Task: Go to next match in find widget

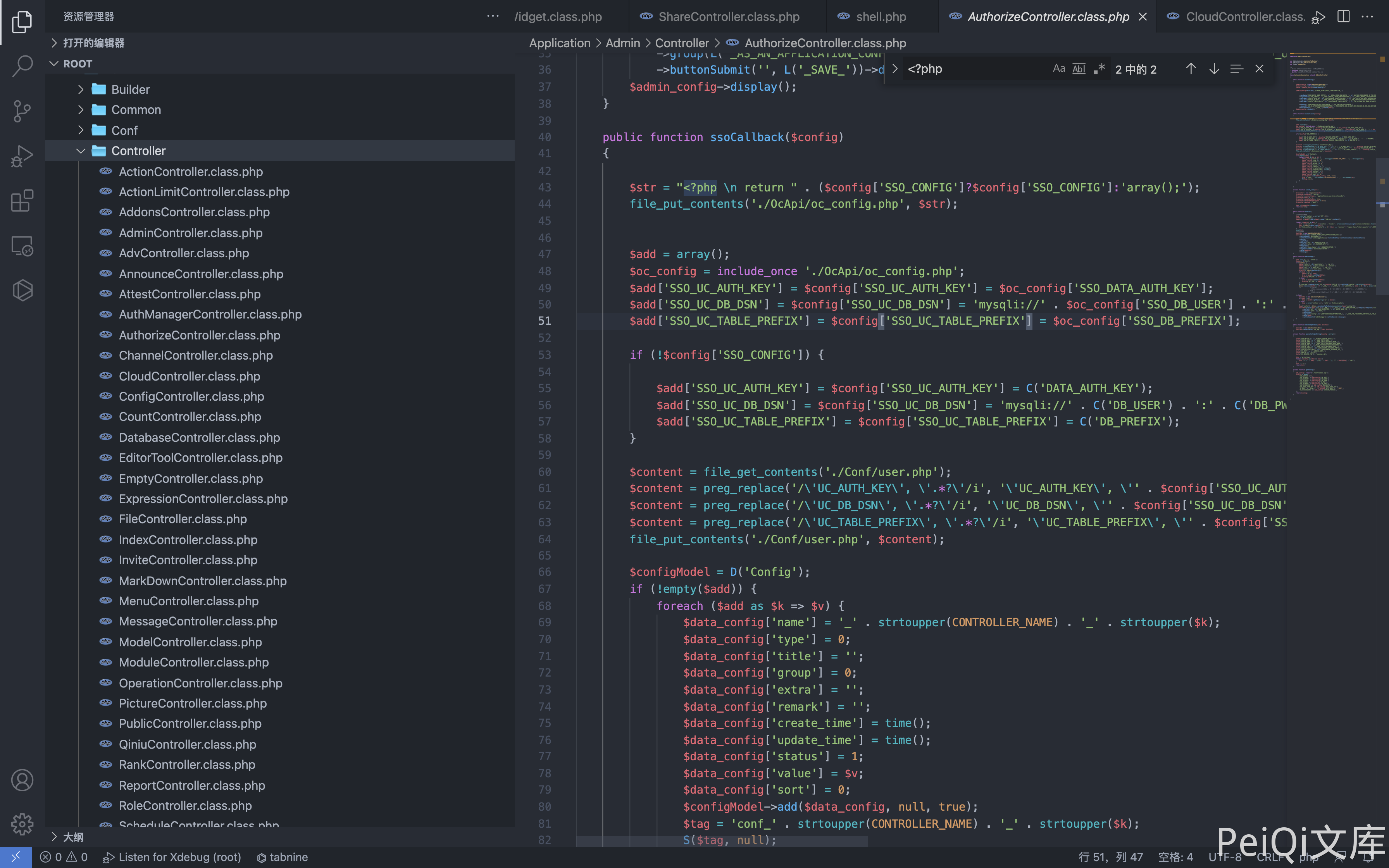Action: (1213, 69)
